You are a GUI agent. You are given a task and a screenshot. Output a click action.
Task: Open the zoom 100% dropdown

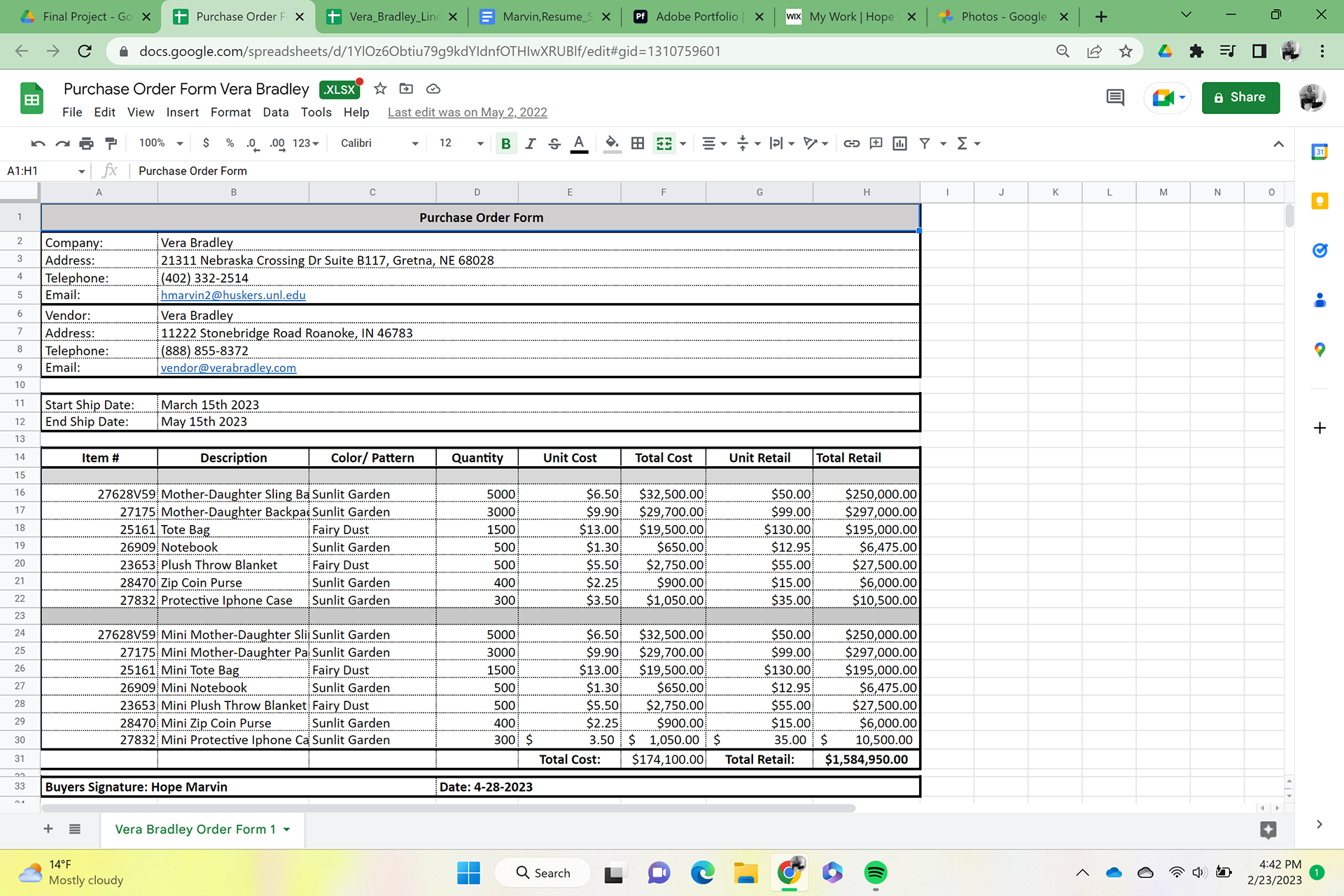point(160,143)
